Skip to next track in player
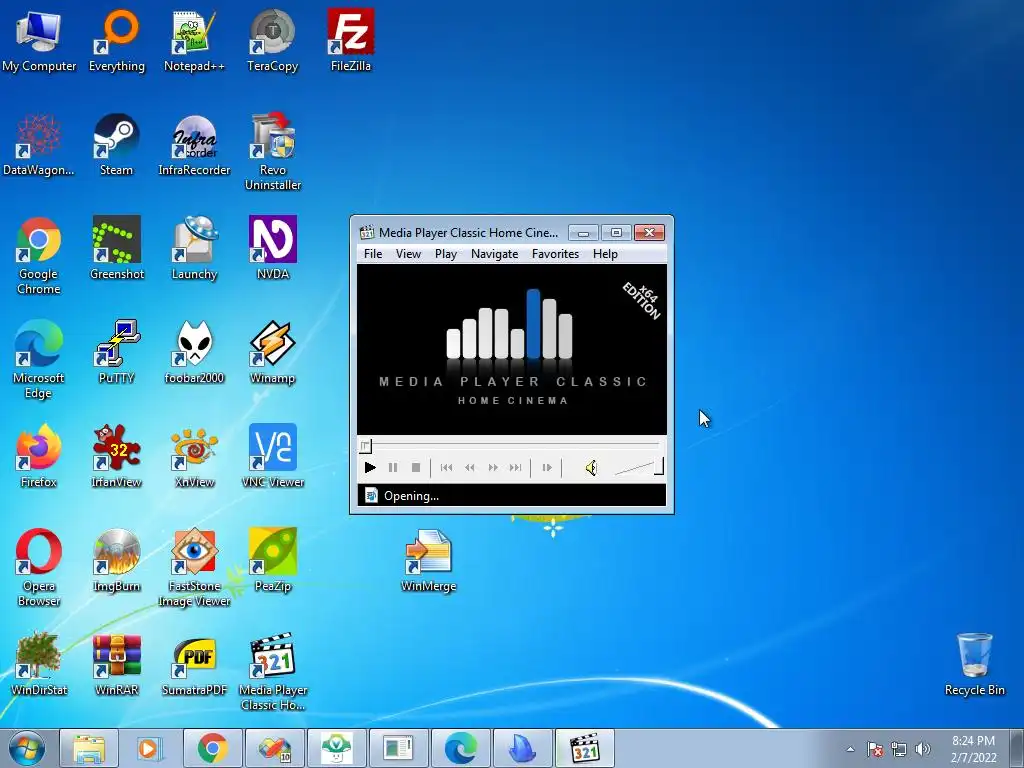The image size is (1024, 768). [515, 468]
